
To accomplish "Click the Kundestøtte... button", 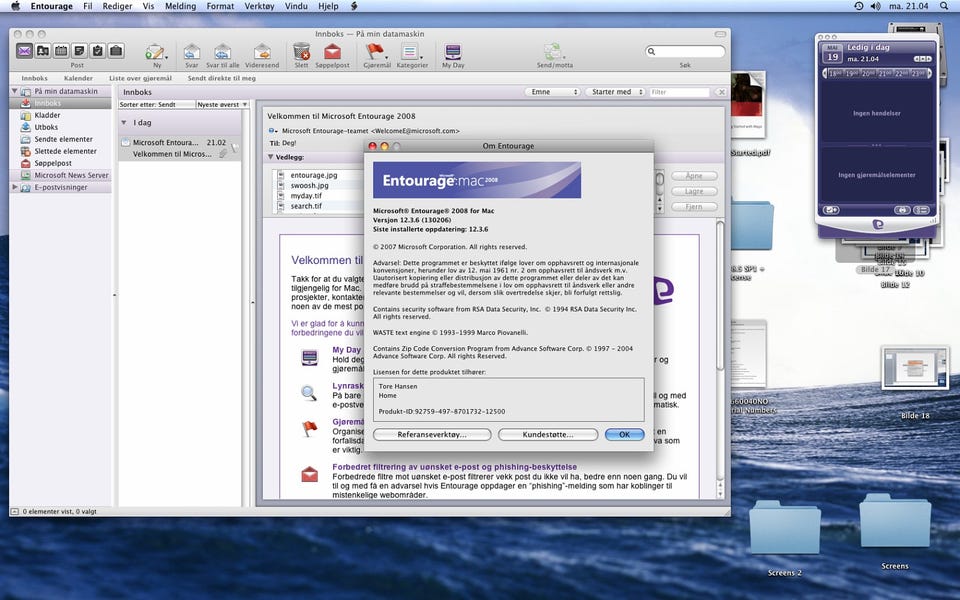I will pyautogui.click(x=548, y=435).
